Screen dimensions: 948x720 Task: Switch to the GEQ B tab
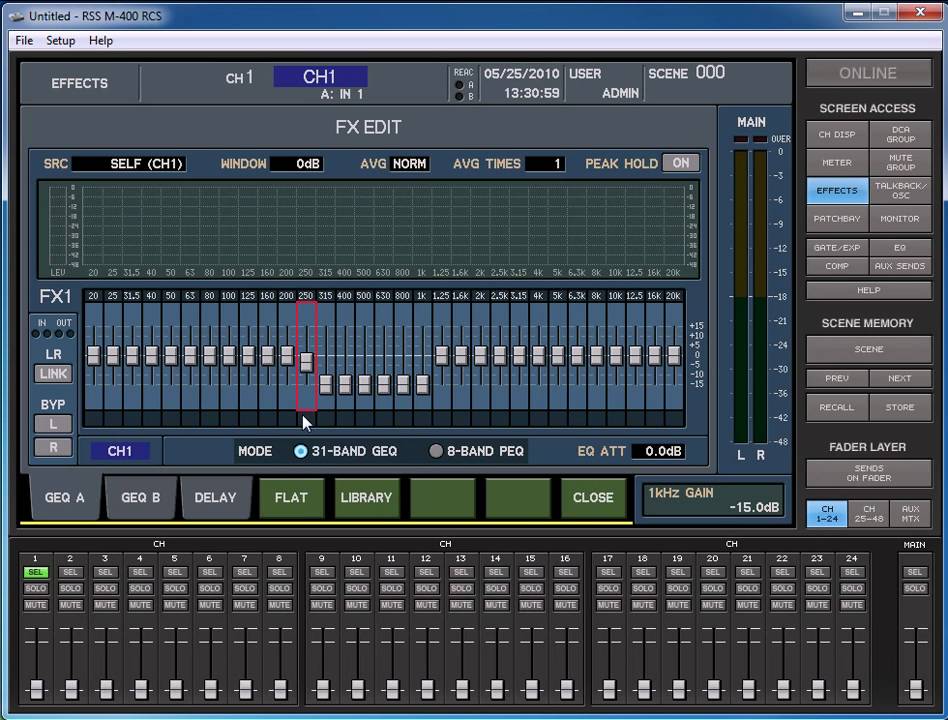point(140,498)
